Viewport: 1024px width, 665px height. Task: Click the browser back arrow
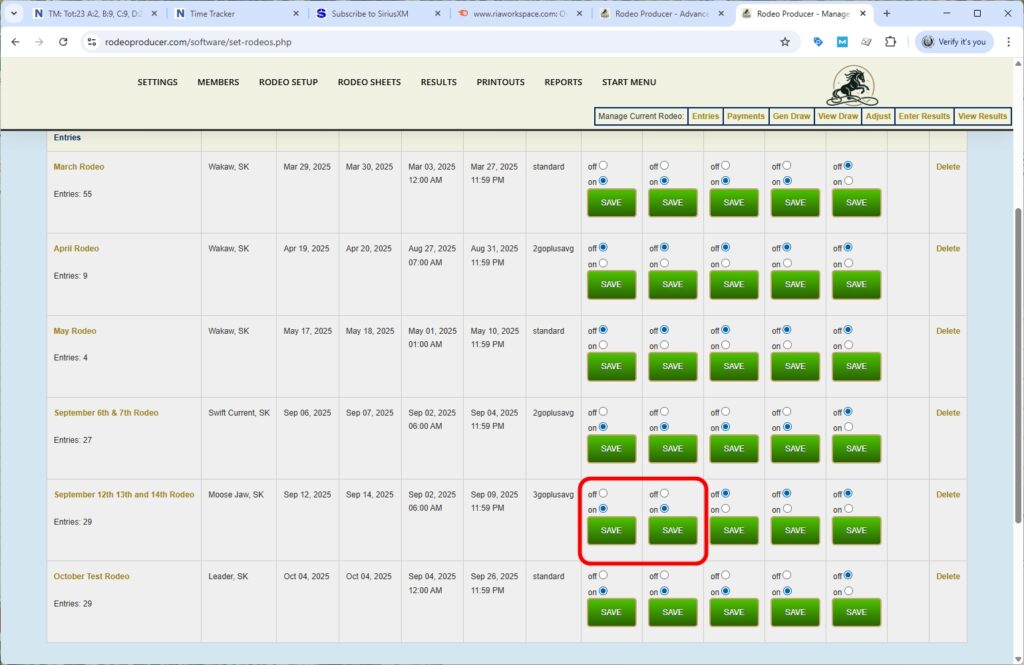click(15, 42)
